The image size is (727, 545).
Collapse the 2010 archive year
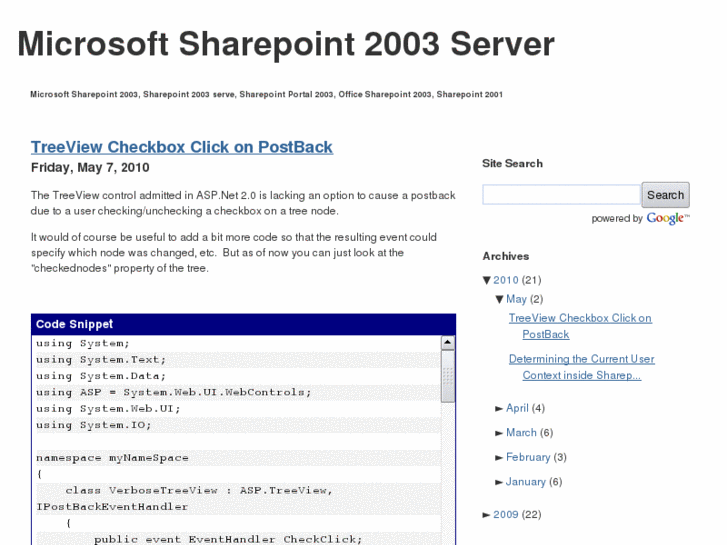click(x=486, y=280)
